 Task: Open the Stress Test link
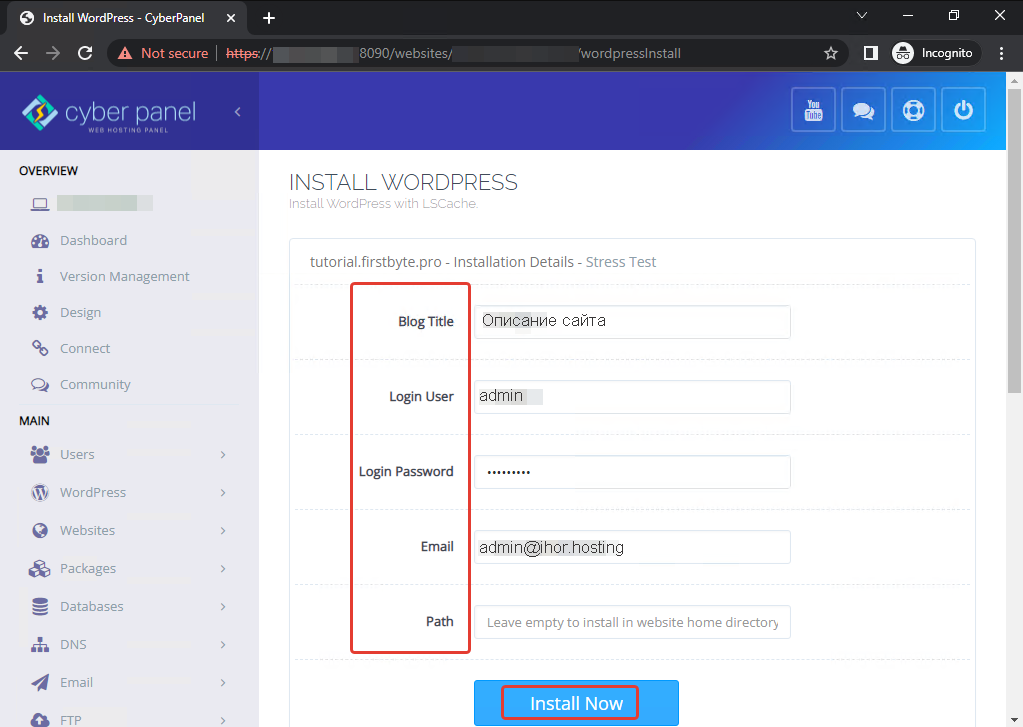[620, 262]
